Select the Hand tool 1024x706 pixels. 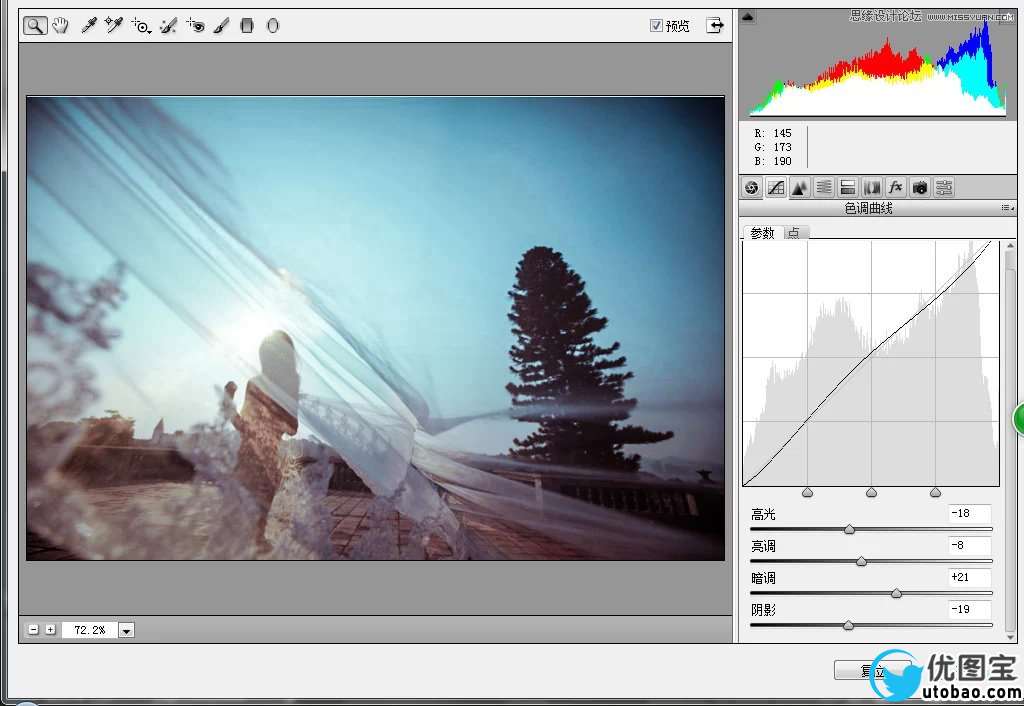[x=61, y=26]
